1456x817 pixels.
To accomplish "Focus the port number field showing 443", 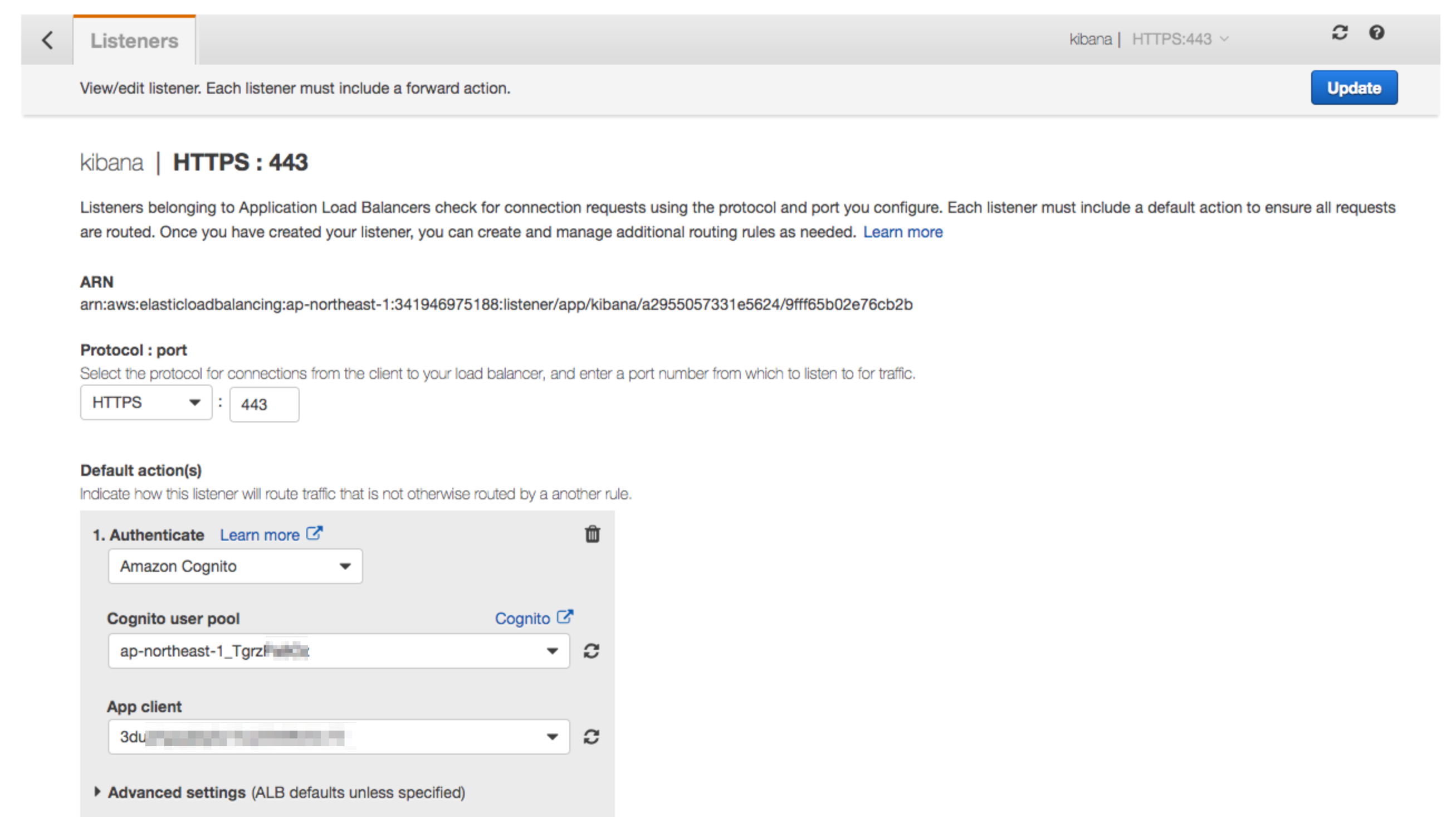I will pos(264,405).
